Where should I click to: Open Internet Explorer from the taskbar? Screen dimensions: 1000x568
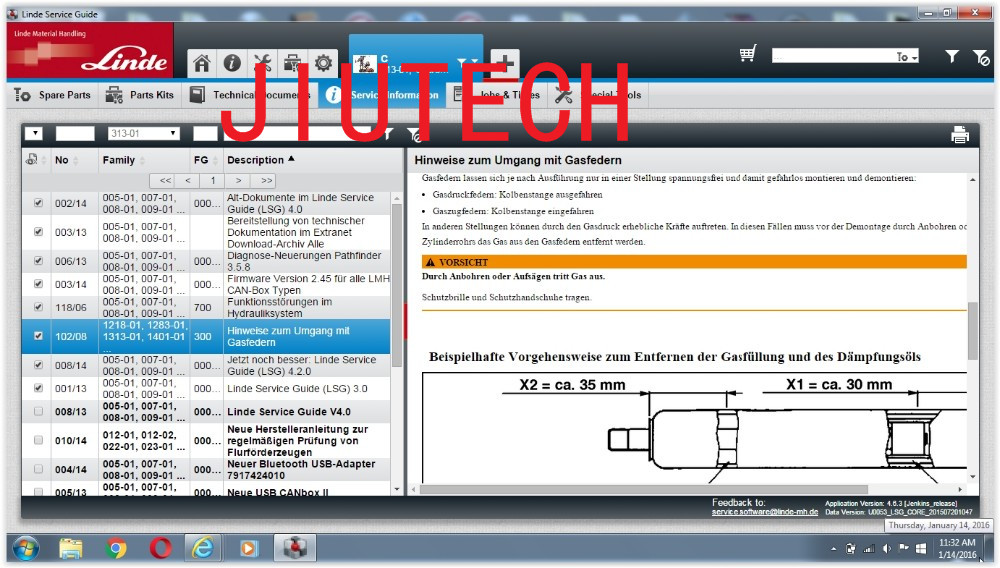click(202, 547)
